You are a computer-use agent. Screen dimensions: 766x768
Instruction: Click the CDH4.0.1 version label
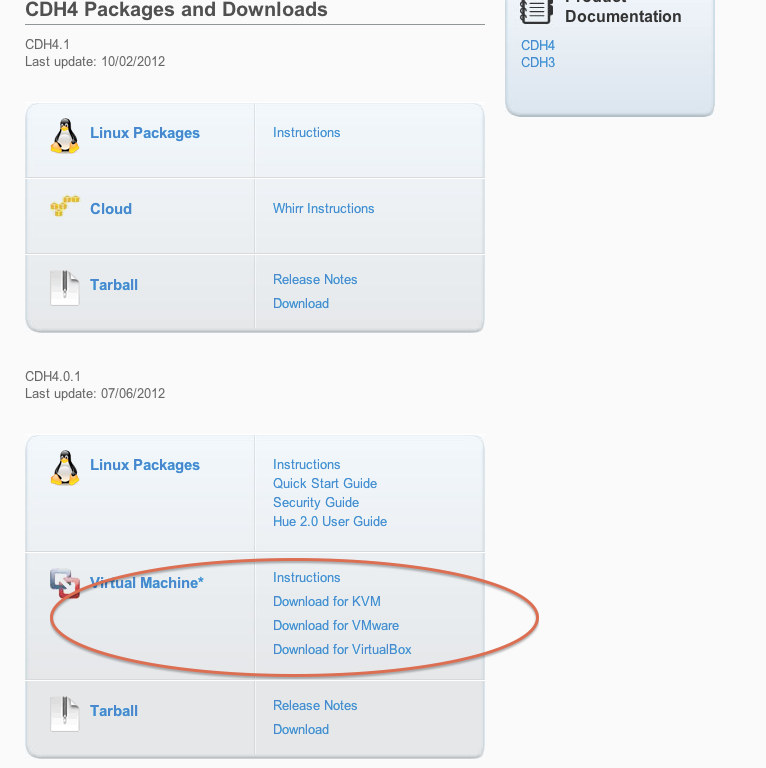pyautogui.click(x=53, y=377)
